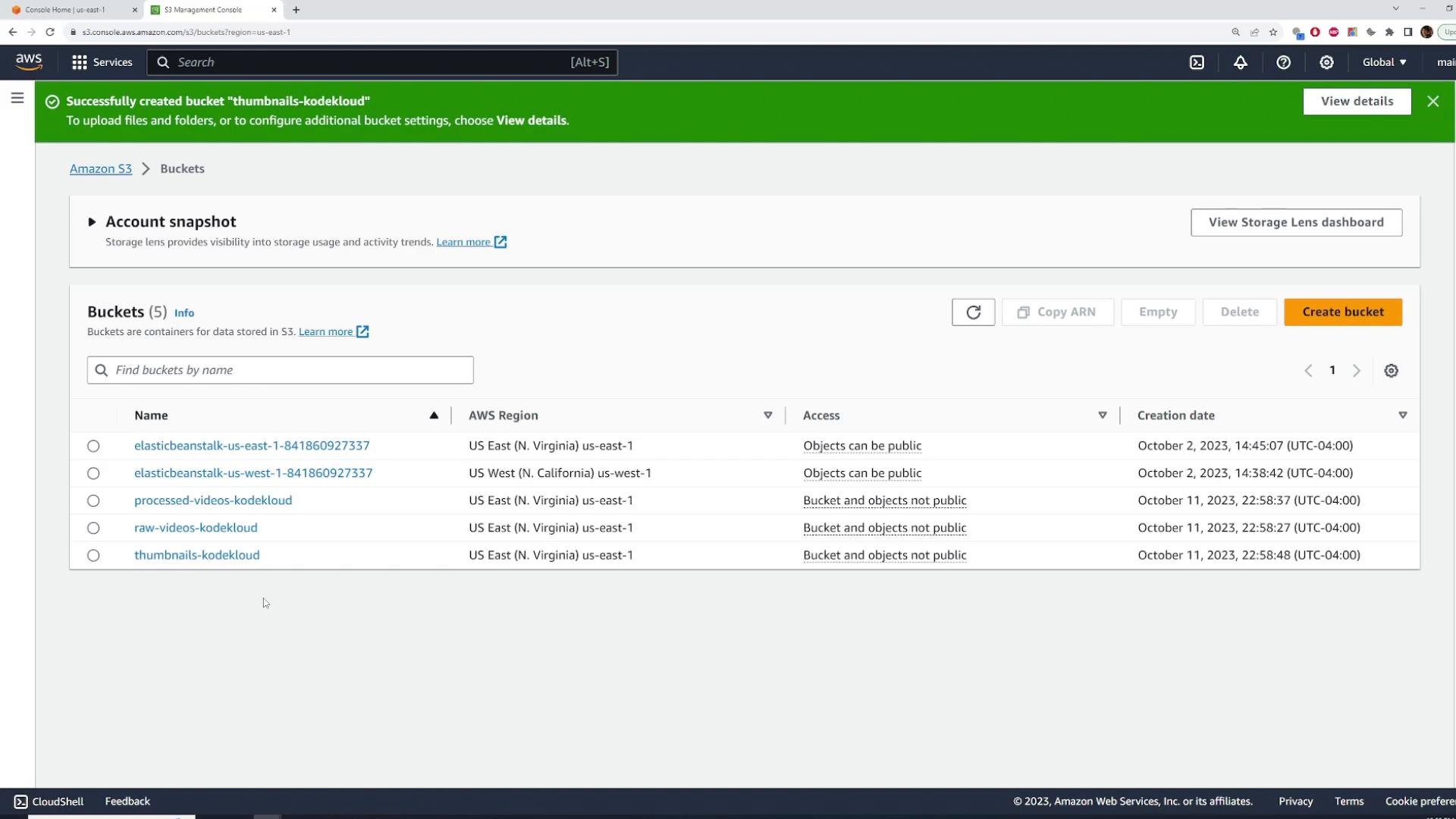The image size is (1456, 819).
Task: Open View Storage Lens dashboard
Action: pos(1296,222)
